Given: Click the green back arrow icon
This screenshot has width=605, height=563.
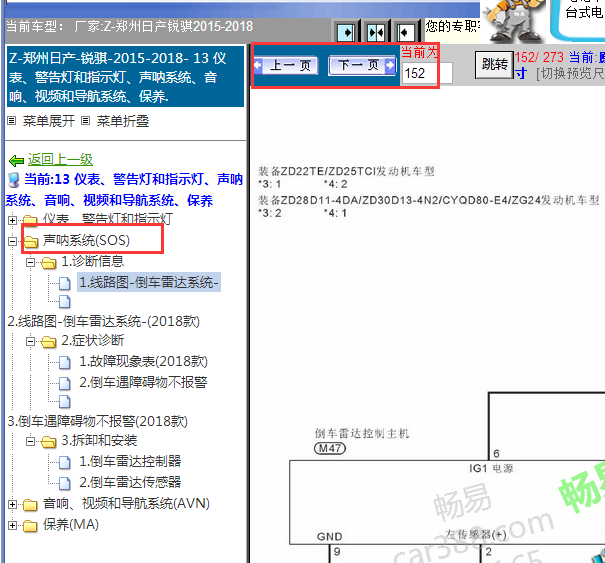Looking at the screenshot, I should click(x=16, y=160).
